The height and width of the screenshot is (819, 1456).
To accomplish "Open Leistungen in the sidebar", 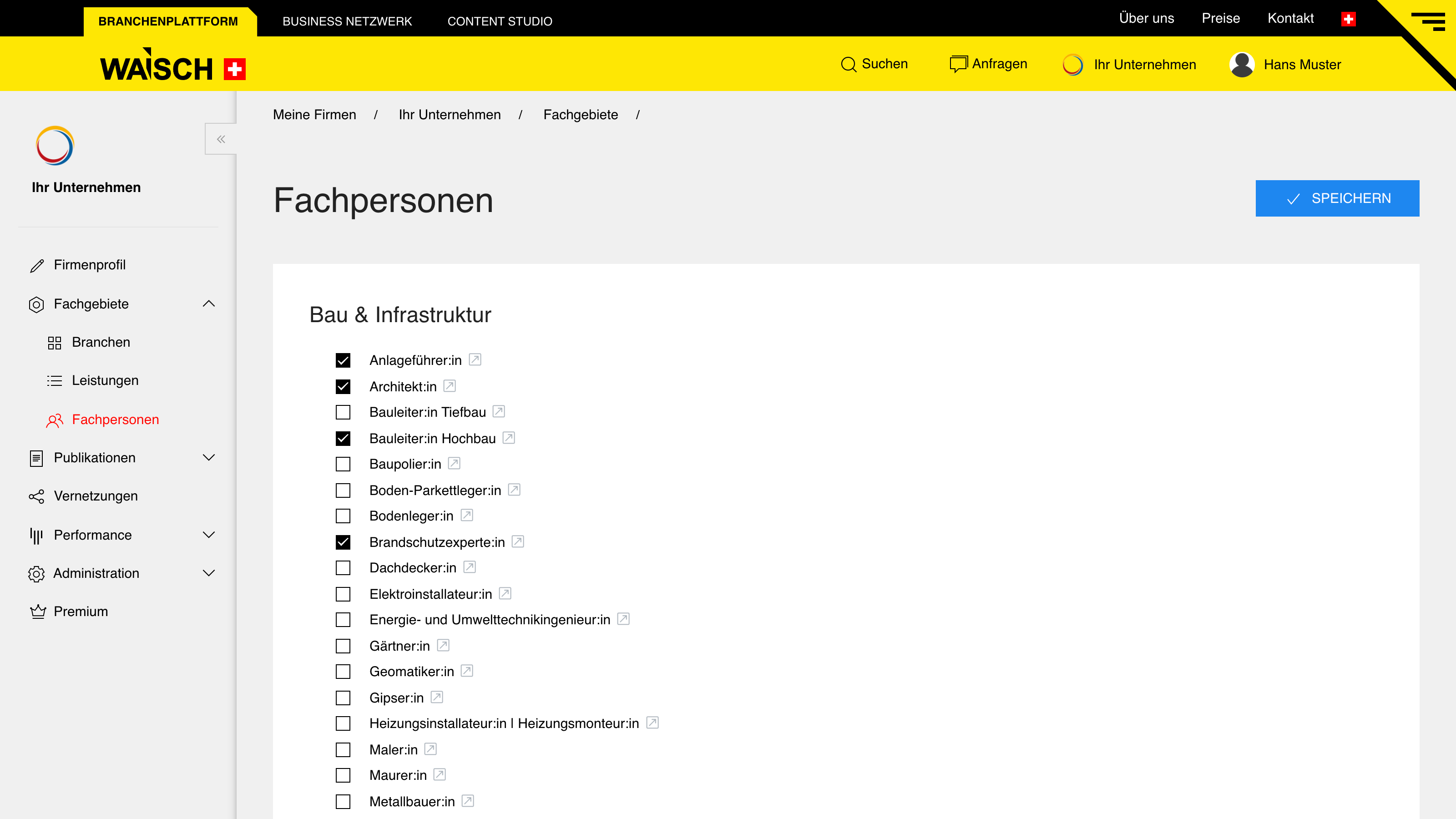I will 105,381.
